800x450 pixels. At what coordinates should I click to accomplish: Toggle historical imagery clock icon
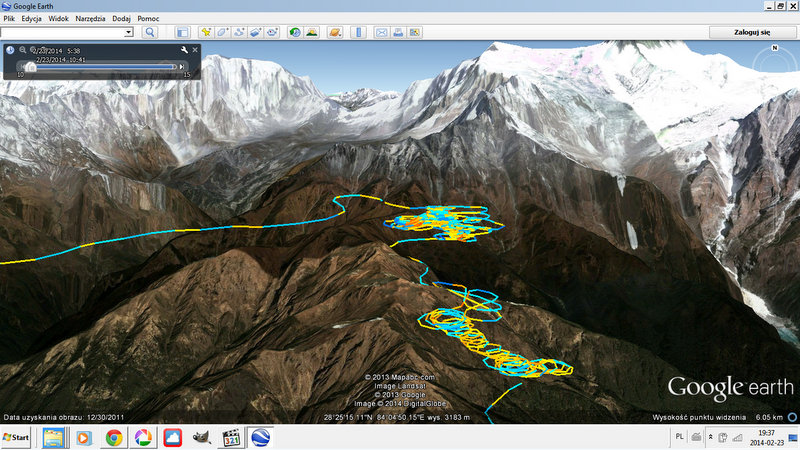pyautogui.click(x=295, y=32)
